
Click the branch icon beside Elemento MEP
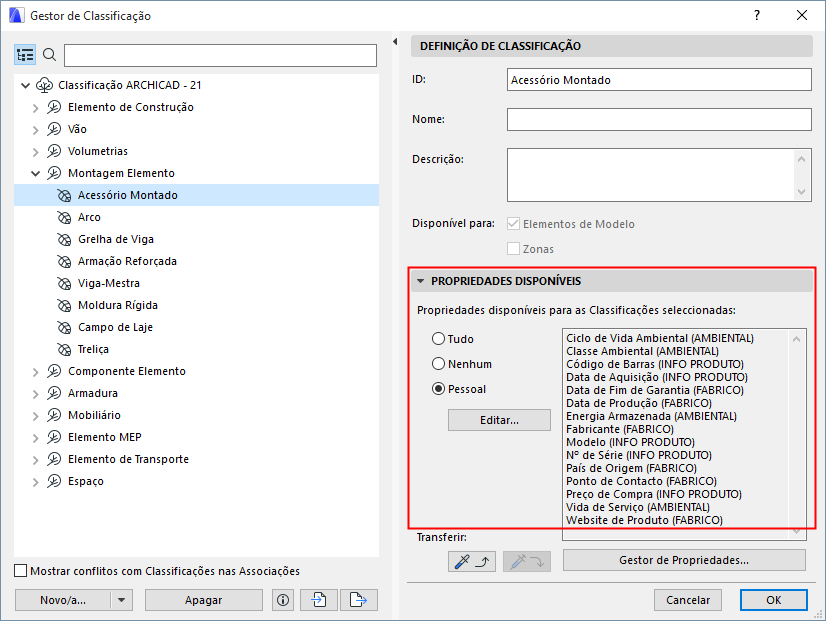coord(54,438)
